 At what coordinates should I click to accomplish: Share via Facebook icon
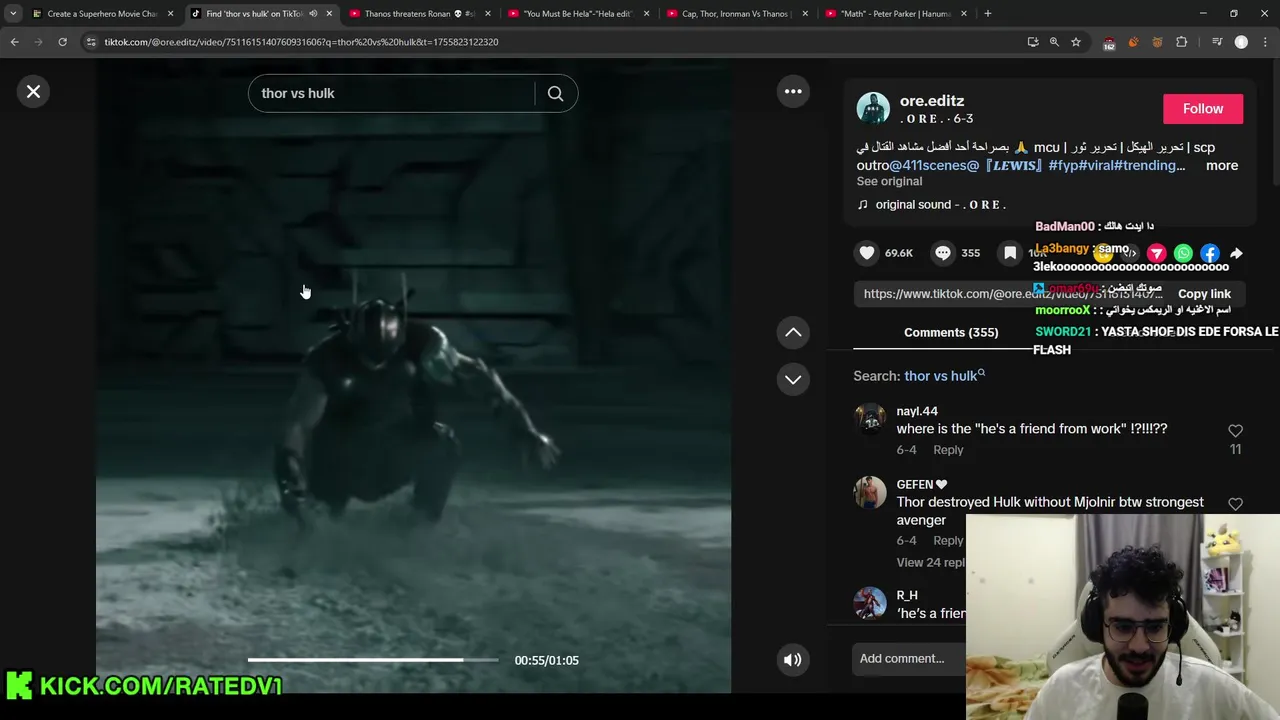(x=1210, y=254)
